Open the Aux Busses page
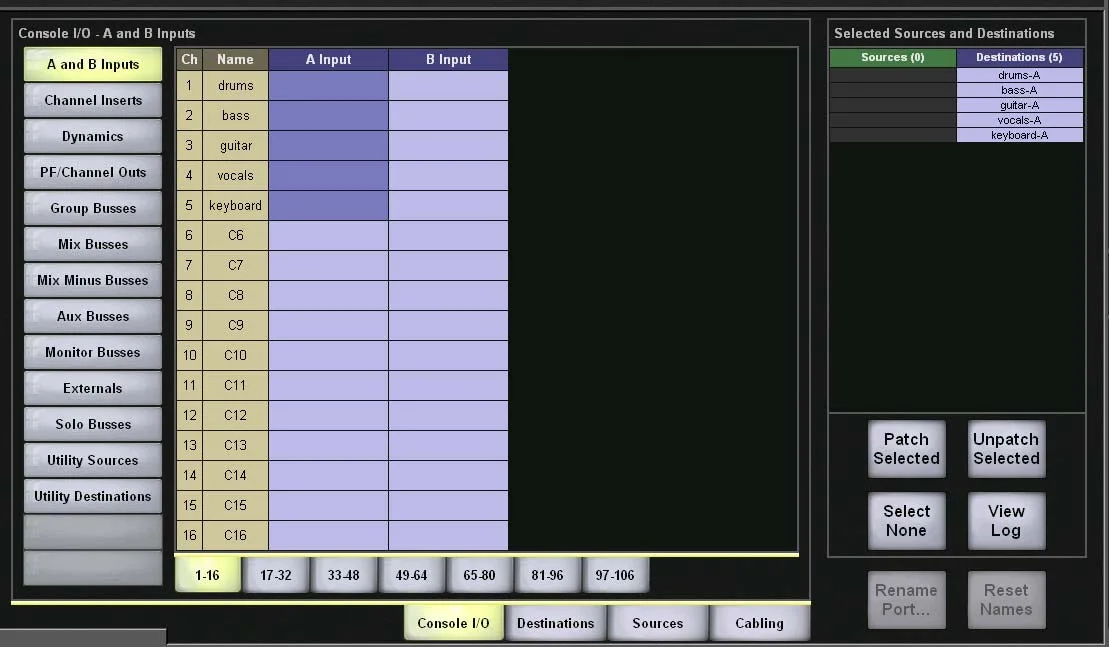The image size is (1109, 647). tap(93, 317)
